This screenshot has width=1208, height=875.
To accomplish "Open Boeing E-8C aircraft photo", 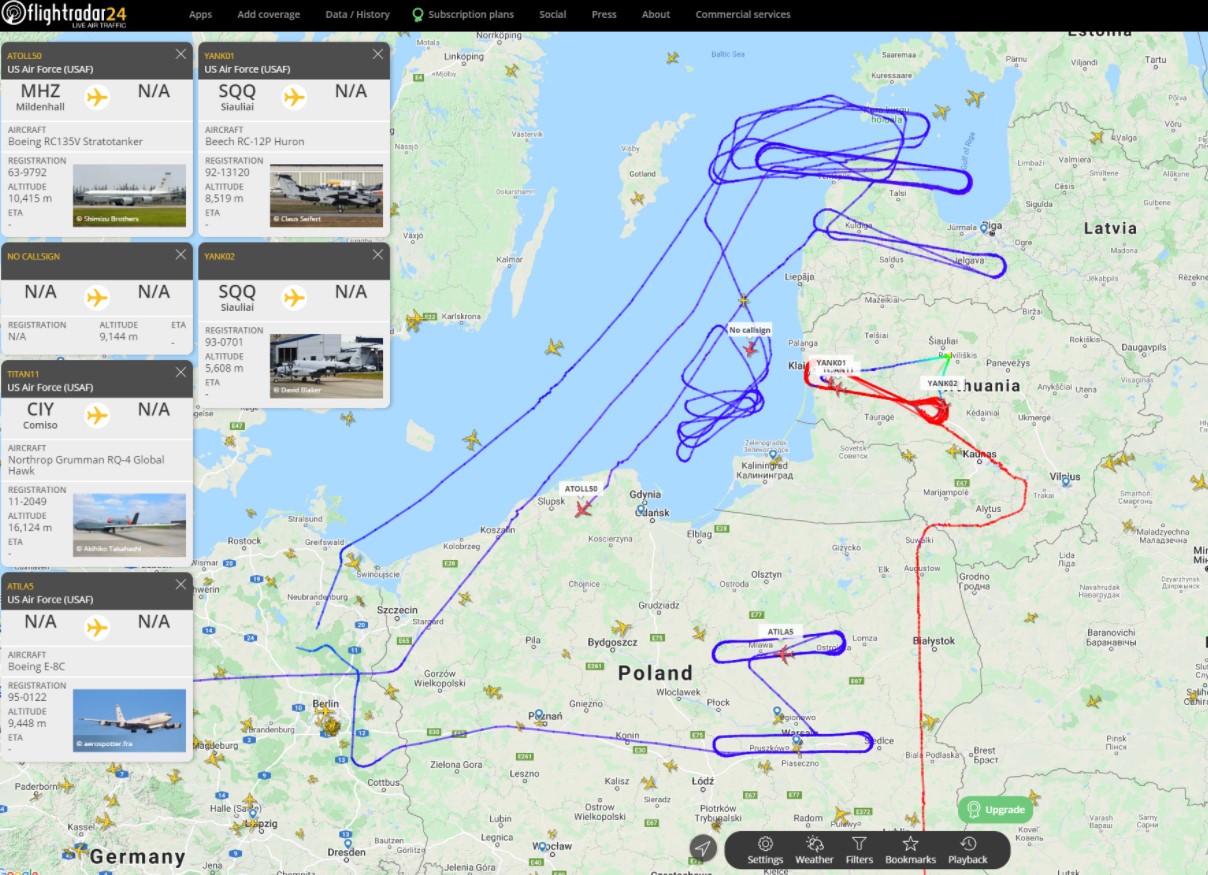I will point(129,720).
